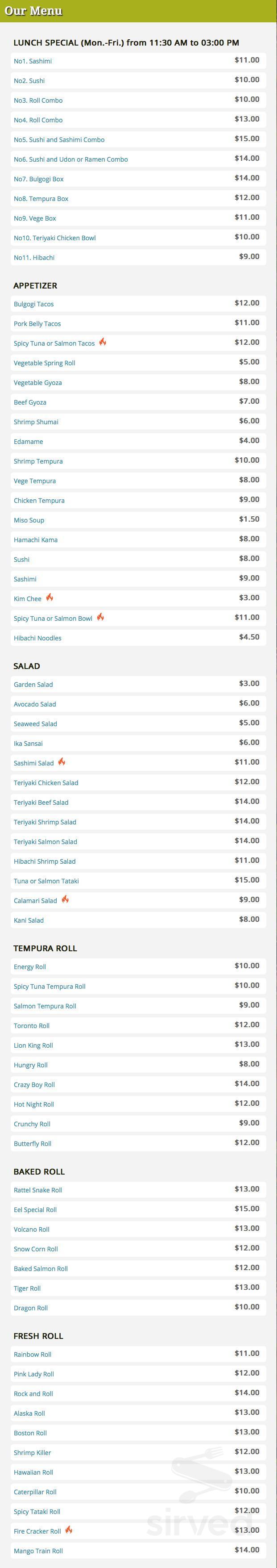Click the flame icon beside Calamari Salad
Screen dimensions: 277x1568
(65, 899)
